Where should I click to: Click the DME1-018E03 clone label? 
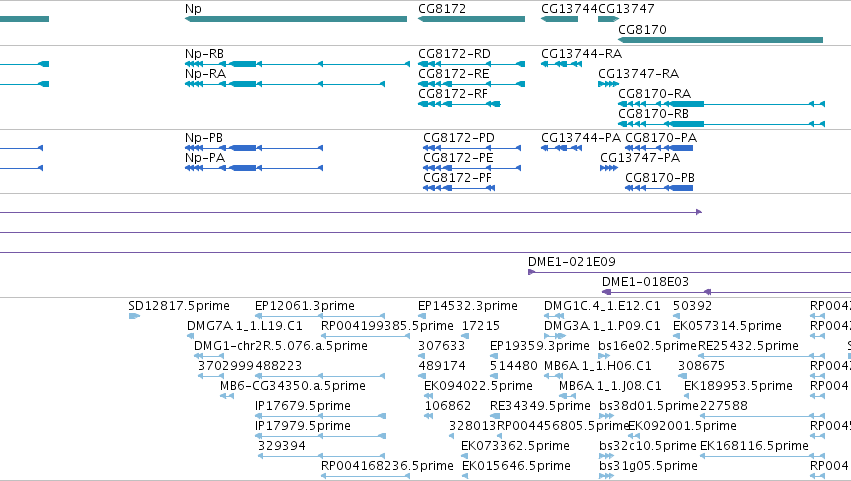645,282
